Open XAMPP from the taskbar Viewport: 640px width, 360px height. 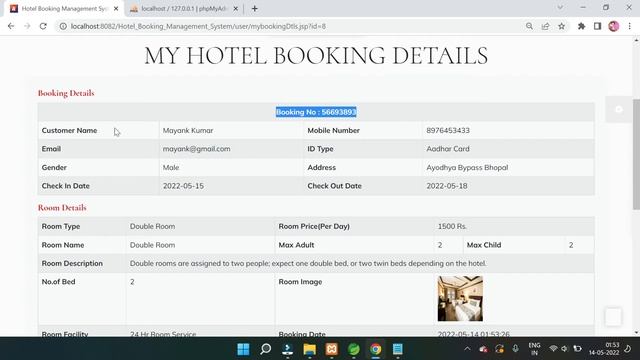332,349
